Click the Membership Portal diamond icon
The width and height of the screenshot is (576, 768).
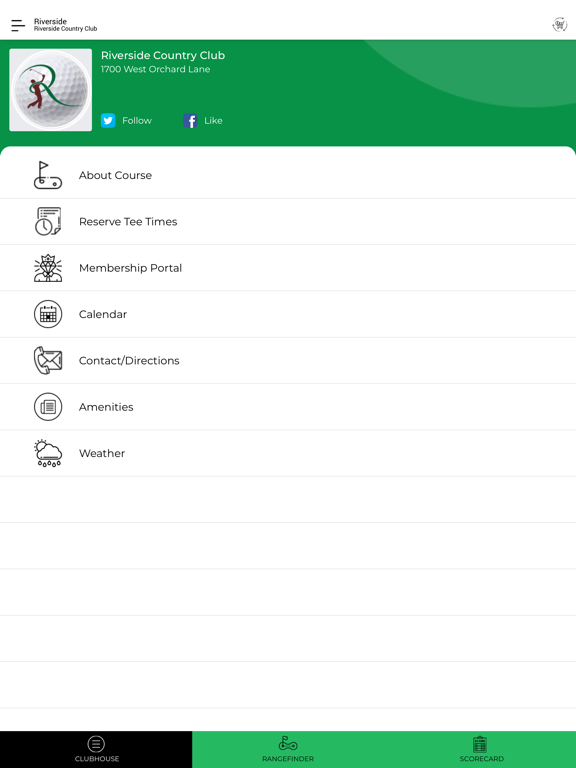tap(48, 268)
